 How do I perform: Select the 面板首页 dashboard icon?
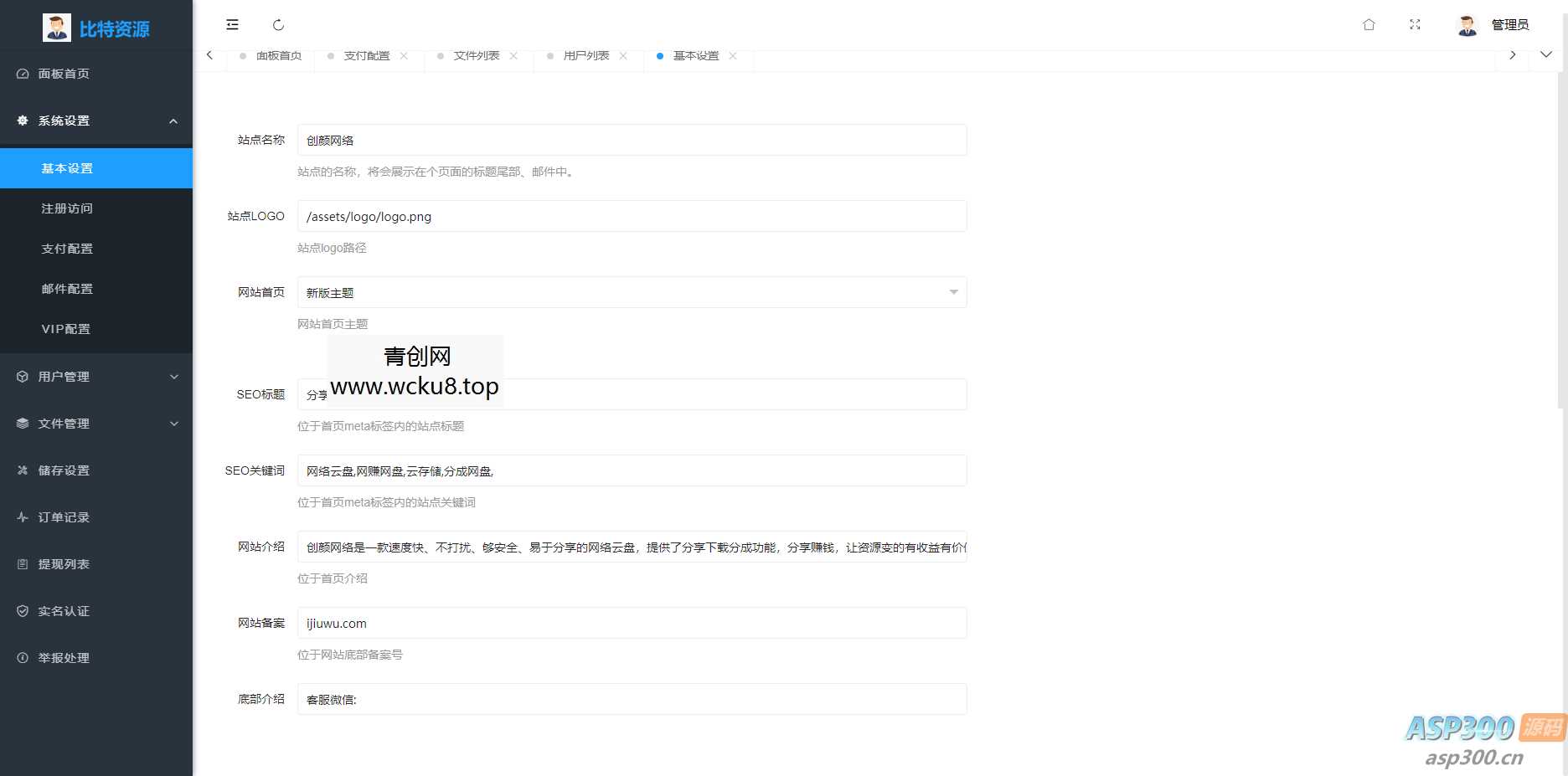(x=23, y=74)
